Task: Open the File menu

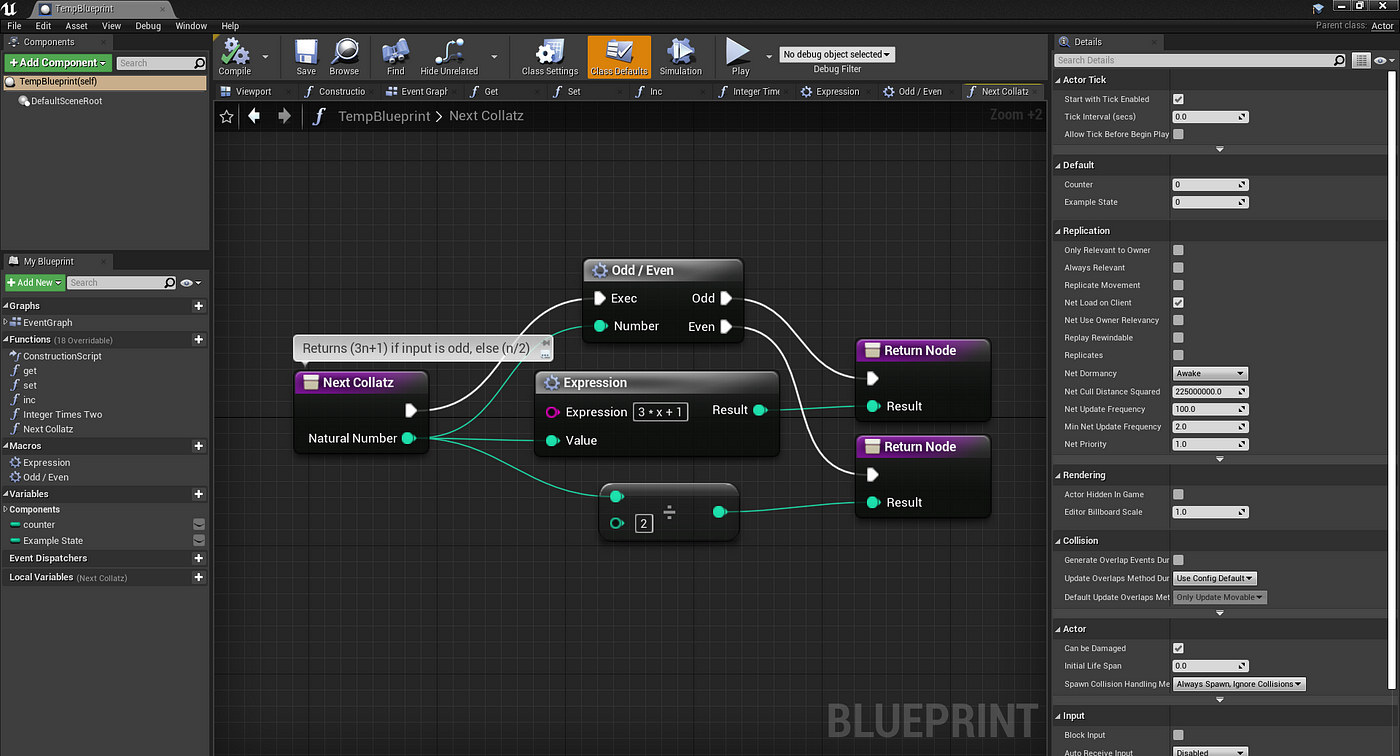Action: pyautogui.click(x=14, y=26)
